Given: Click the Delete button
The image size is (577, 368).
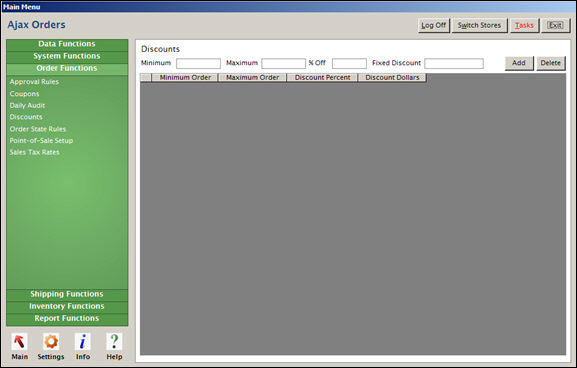Looking at the screenshot, I should tap(551, 63).
